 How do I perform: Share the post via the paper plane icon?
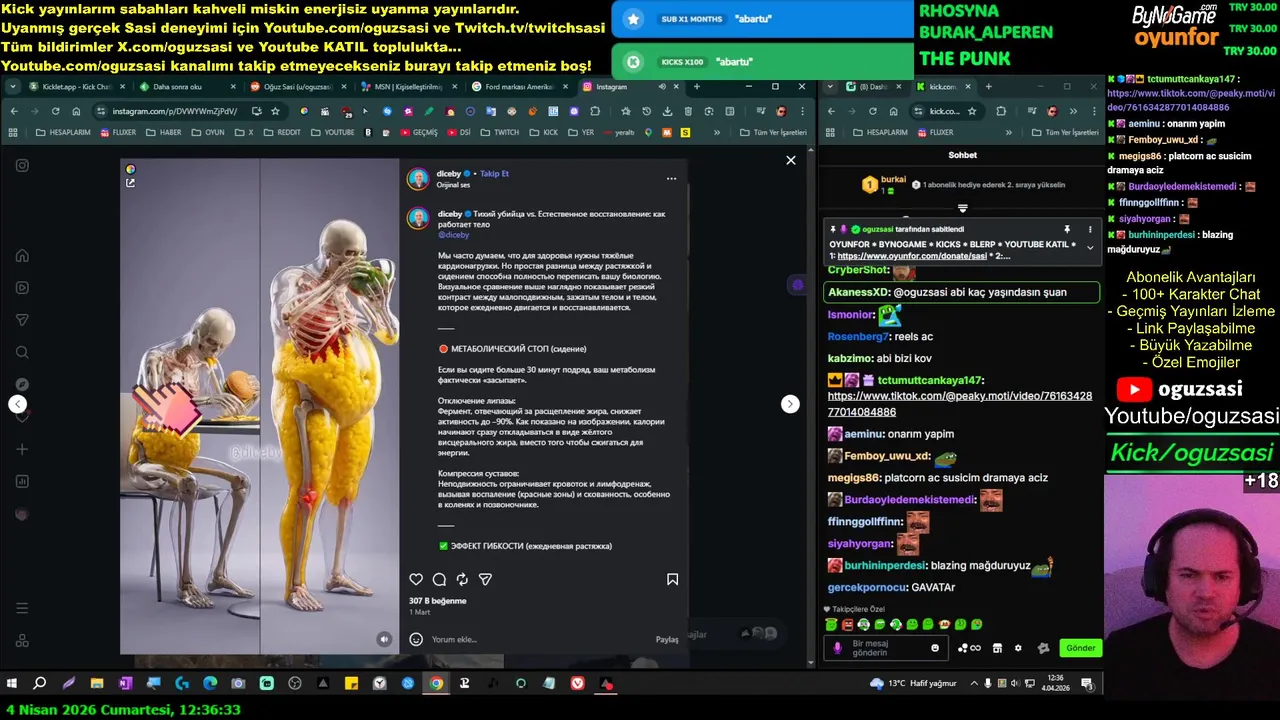pyautogui.click(x=485, y=579)
